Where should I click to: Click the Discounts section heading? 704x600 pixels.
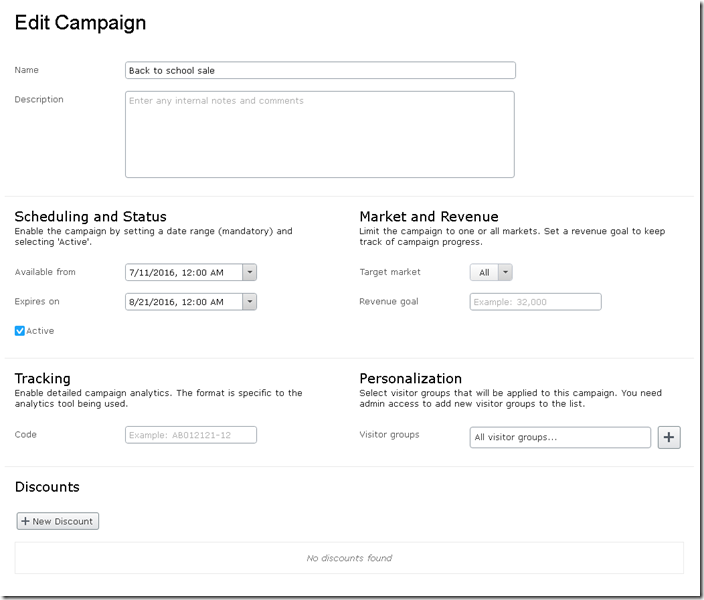47,487
